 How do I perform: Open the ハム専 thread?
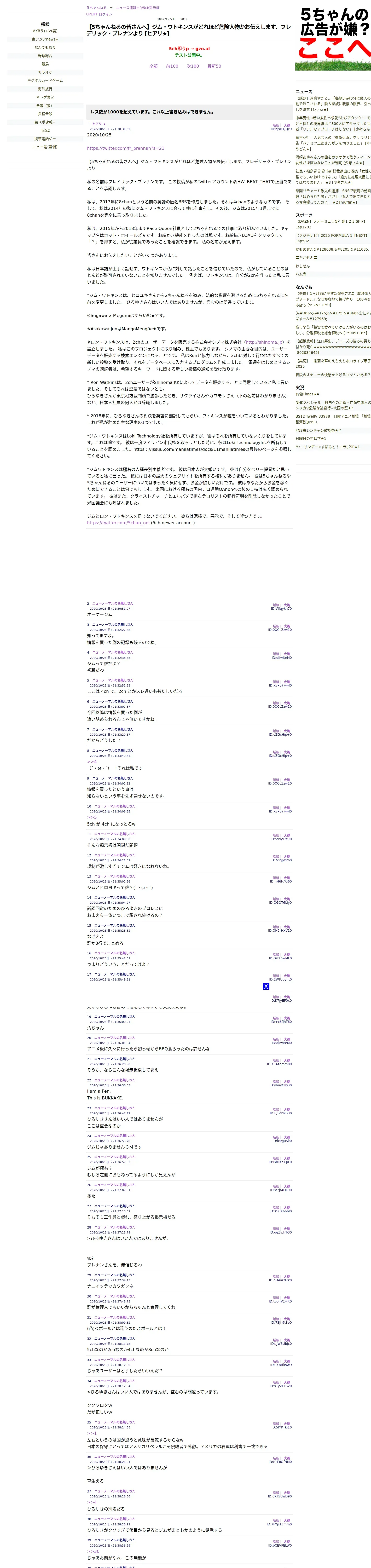tap(301, 274)
